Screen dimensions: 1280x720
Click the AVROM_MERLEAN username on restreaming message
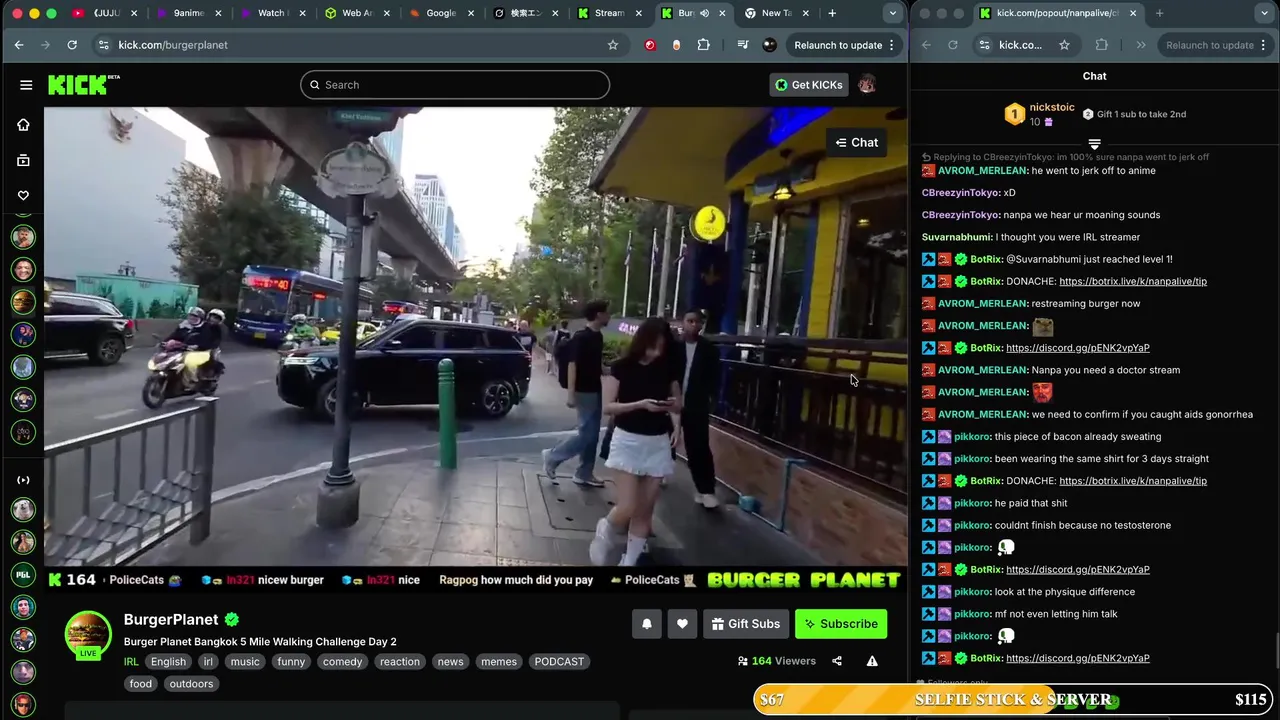click(x=983, y=304)
